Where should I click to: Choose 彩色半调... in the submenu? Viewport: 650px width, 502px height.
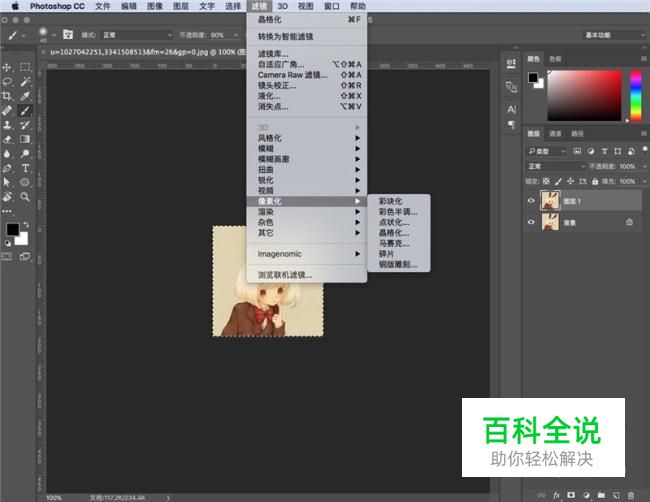398,212
